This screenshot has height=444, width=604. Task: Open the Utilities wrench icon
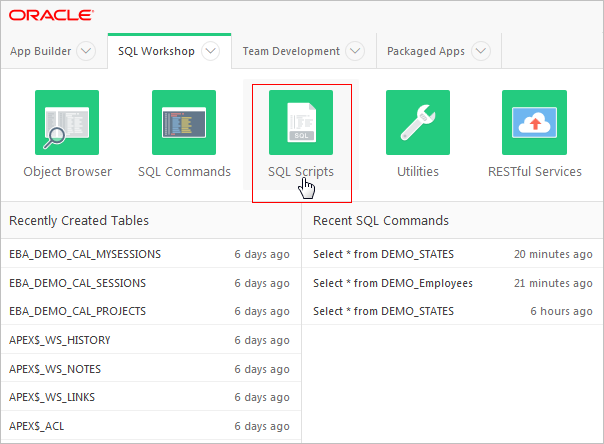click(417, 122)
